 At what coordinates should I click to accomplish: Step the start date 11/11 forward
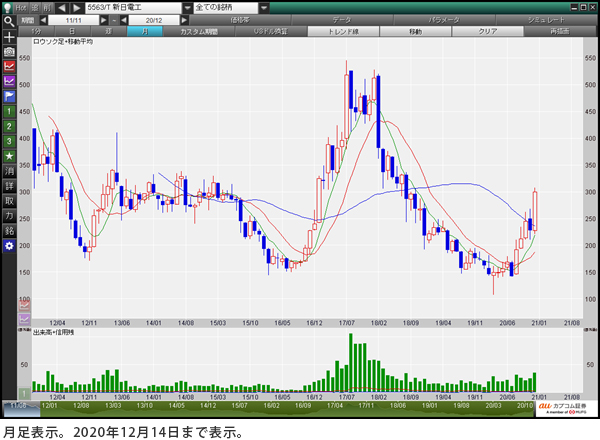(x=104, y=20)
